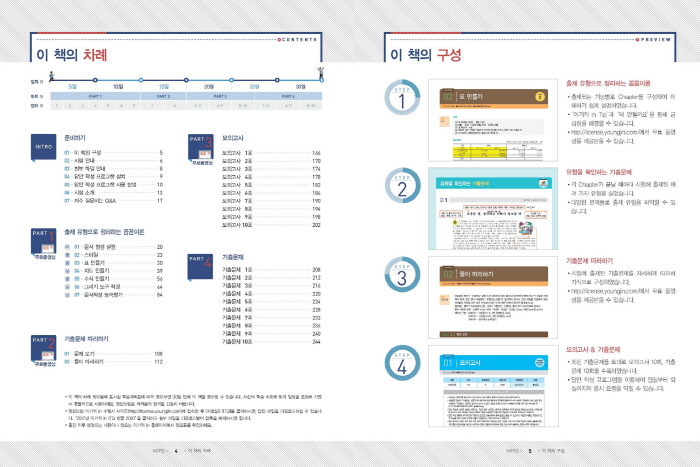700x467 pixels.
Task: Click the round badge icon in the 표 만들기 preview header
Action: 540,96
